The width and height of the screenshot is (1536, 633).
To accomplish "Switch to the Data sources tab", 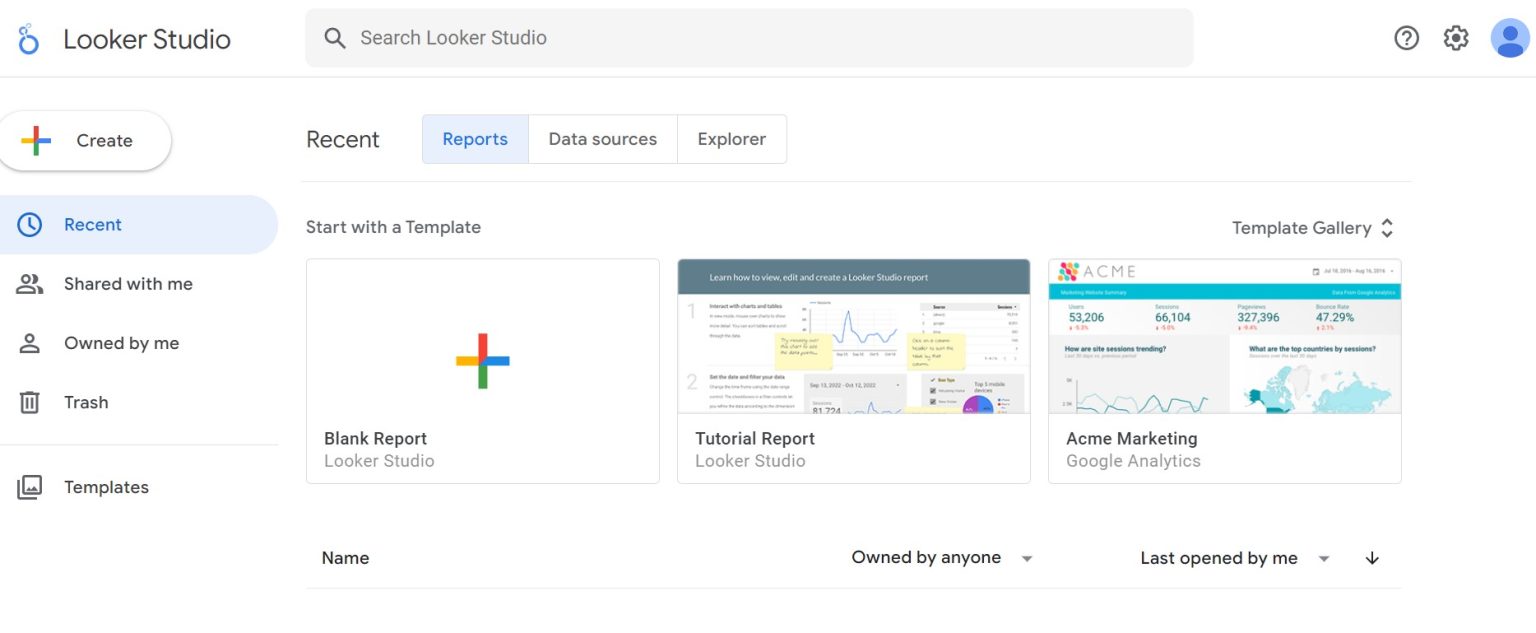I will point(602,138).
